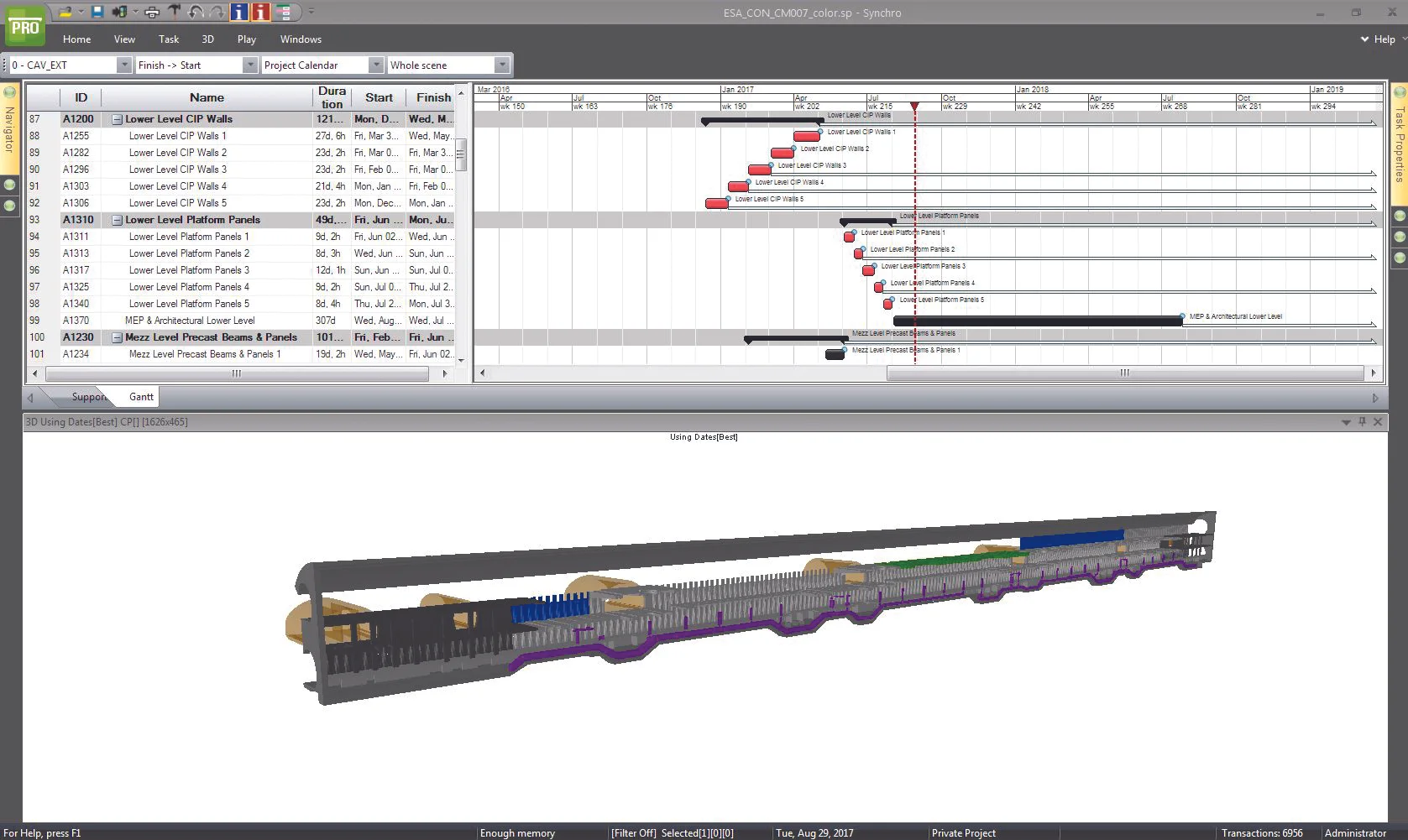
Task: Select the Lower Level Platform Panels 2 row
Action: 241,253
